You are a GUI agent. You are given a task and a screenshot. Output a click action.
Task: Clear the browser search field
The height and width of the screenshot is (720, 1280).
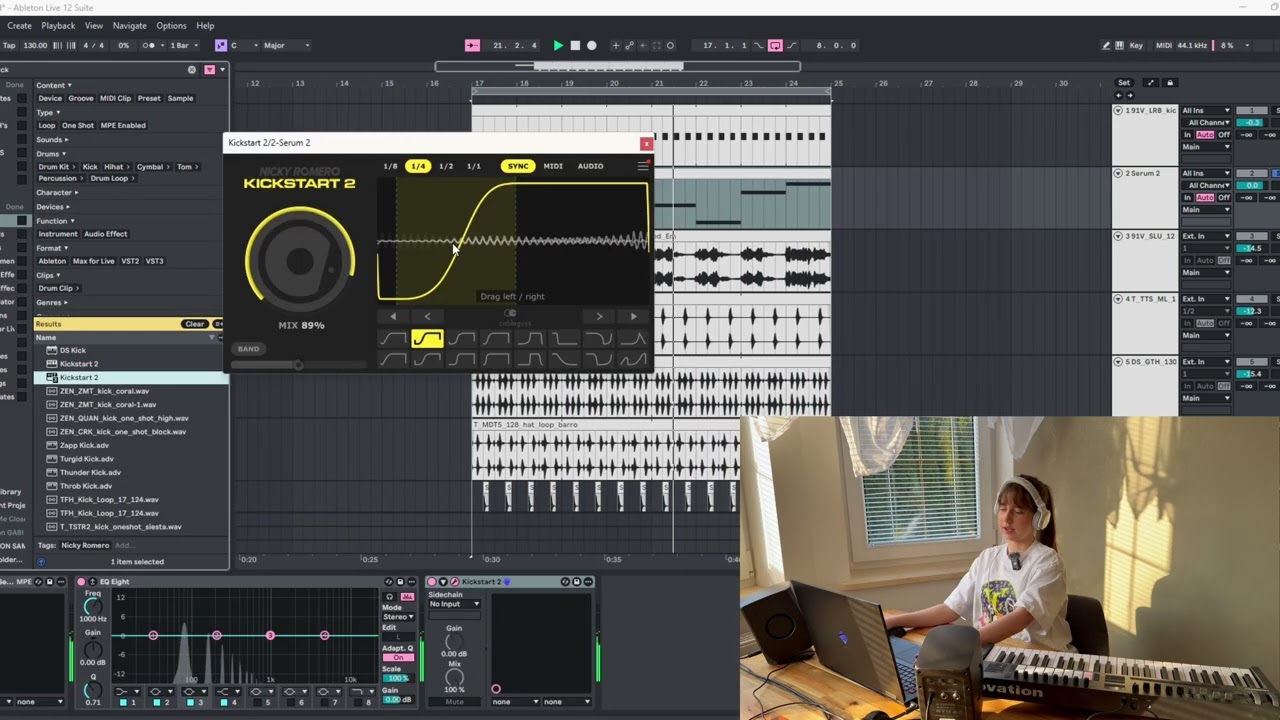[192, 69]
